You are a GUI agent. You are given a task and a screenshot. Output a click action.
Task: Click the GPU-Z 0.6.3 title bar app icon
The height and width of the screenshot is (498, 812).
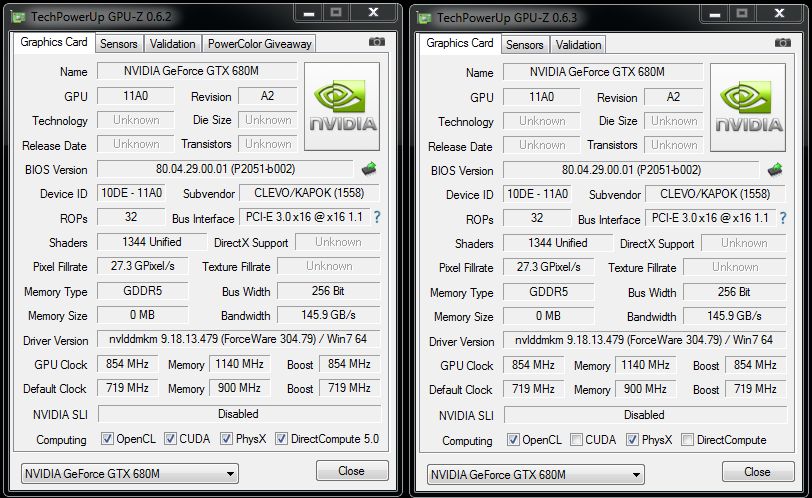[x=425, y=19]
